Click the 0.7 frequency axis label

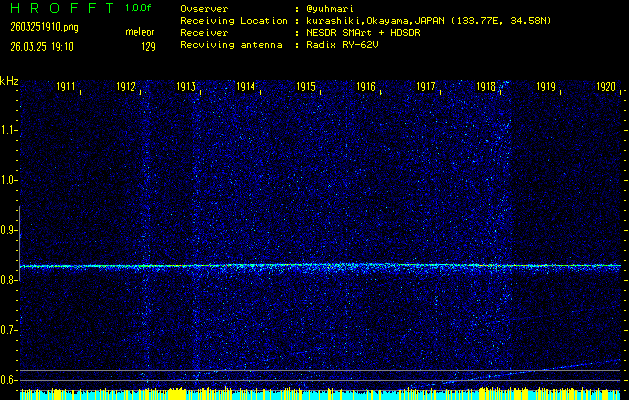(8, 330)
